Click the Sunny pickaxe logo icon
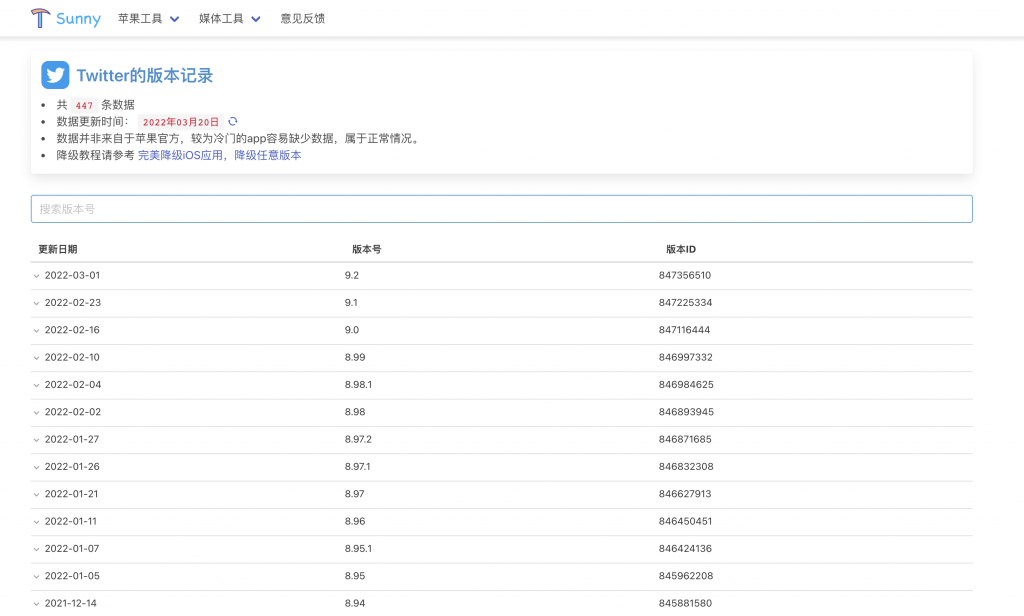1024x616 pixels. pyautogui.click(x=40, y=18)
